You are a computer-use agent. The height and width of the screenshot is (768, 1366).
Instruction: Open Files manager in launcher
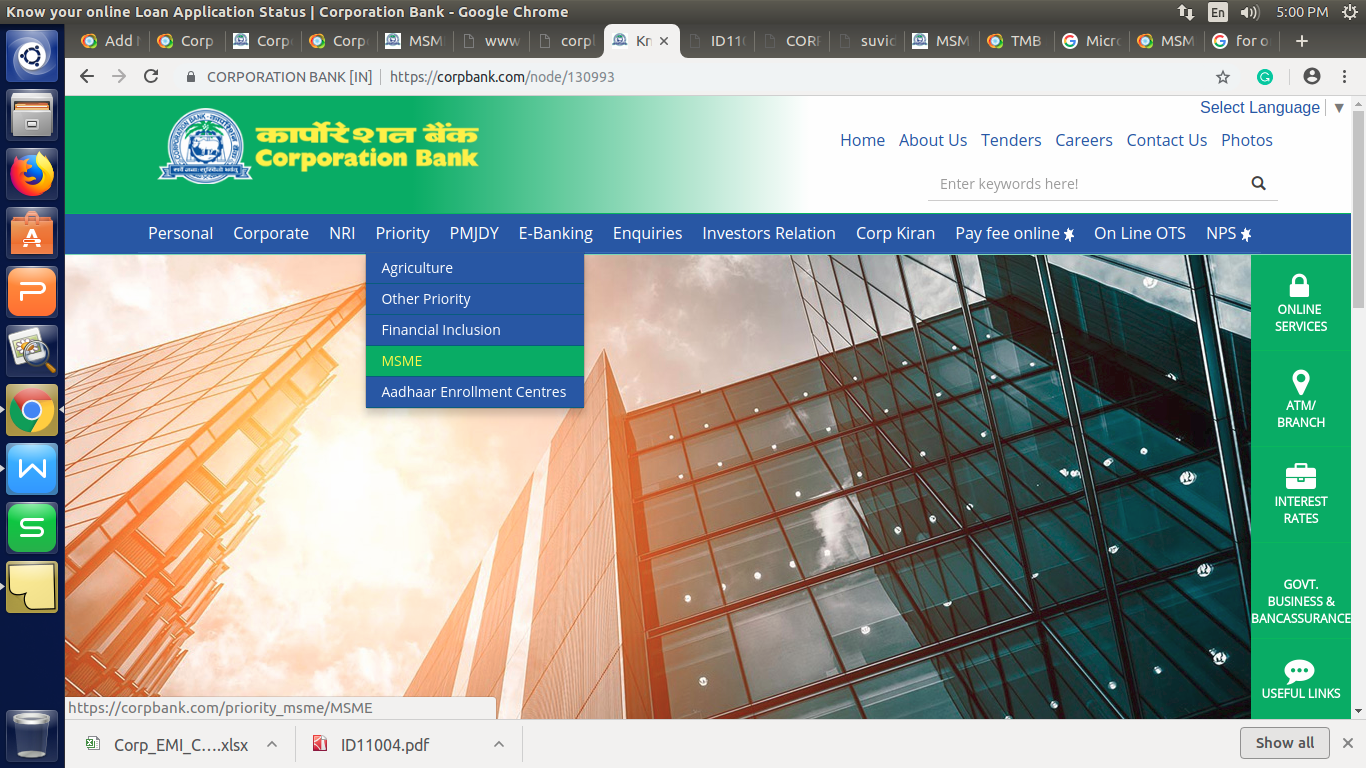click(x=32, y=115)
